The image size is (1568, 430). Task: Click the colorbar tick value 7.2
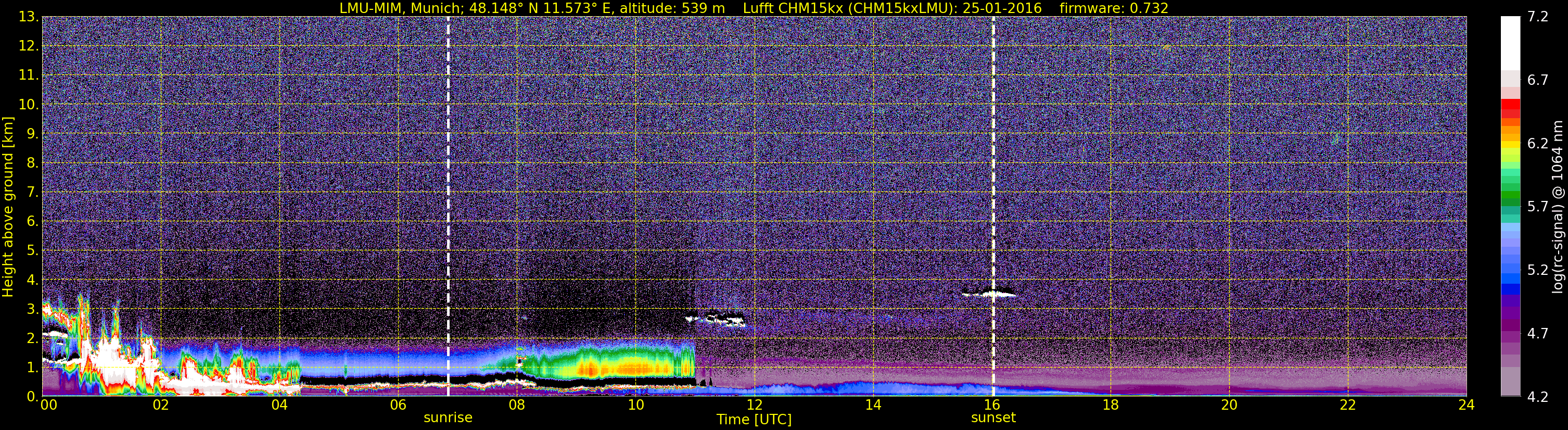(1538, 17)
